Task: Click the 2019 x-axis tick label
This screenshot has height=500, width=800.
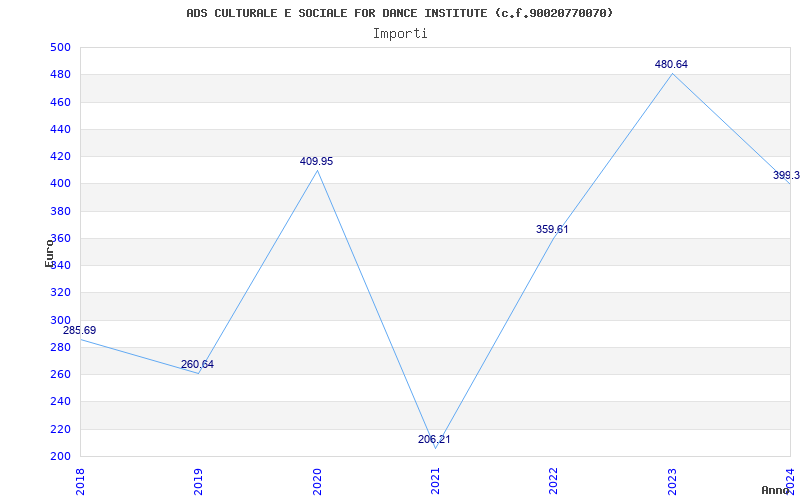Action: (198, 481)
